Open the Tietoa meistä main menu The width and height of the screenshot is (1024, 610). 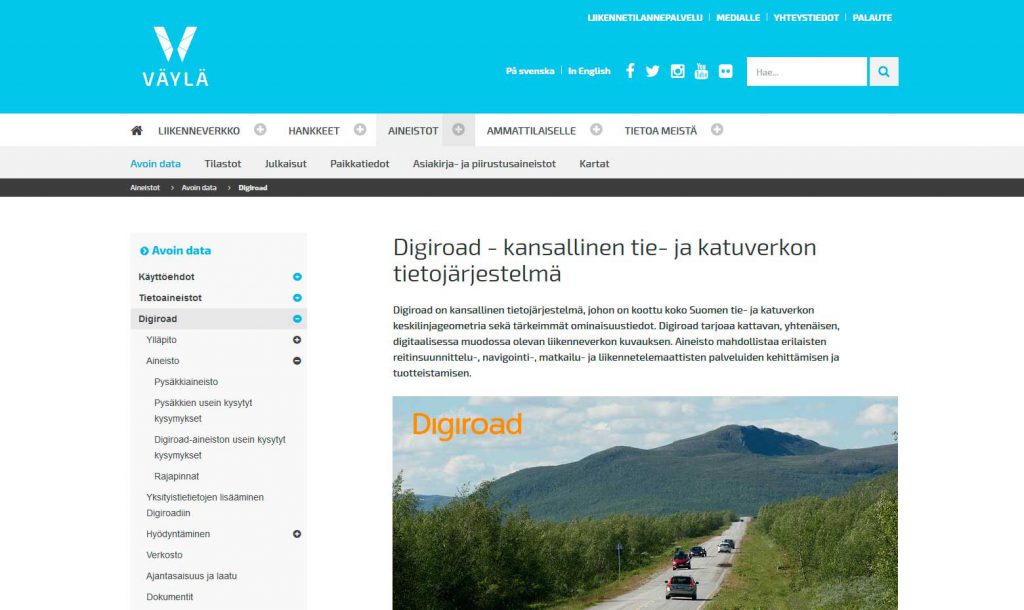[660, 131]
